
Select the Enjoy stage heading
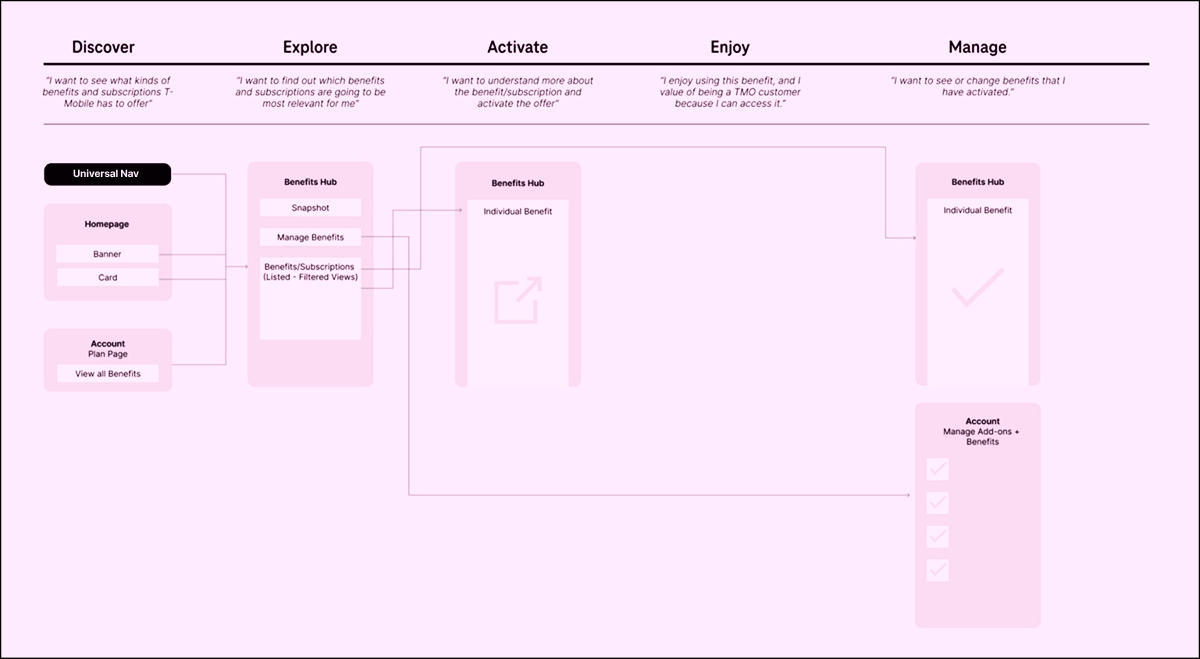729,47
